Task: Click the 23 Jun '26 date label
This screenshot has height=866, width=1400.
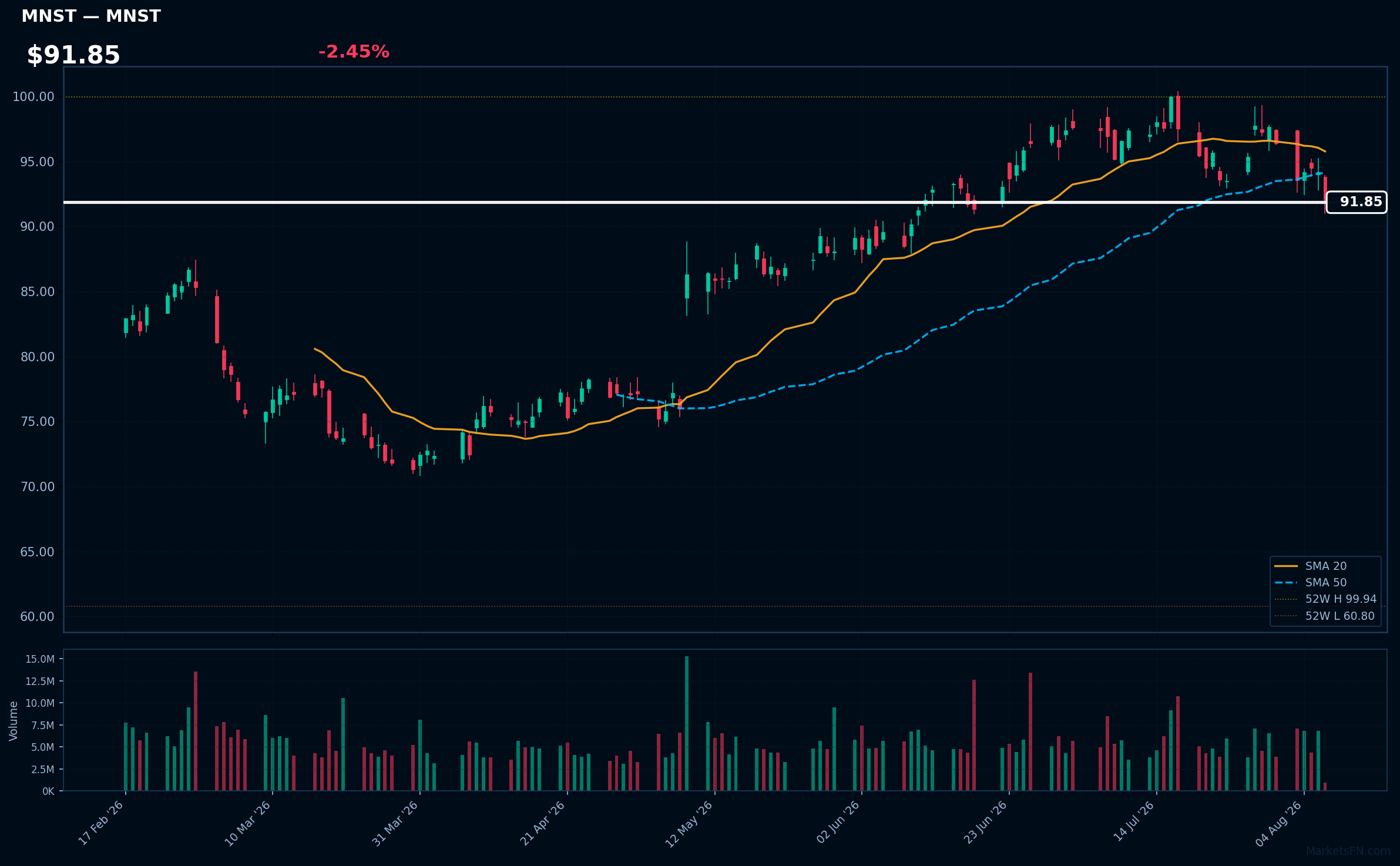Action: 985,823
